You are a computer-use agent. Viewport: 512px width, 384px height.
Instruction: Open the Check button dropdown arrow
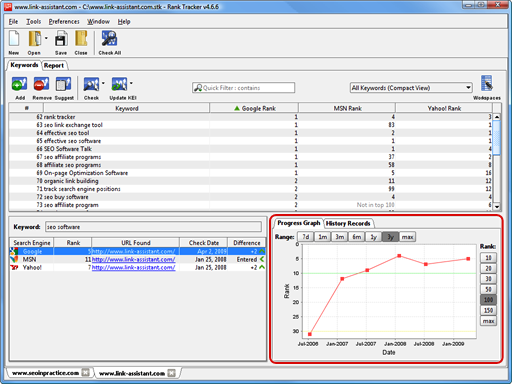click(103, 83)
